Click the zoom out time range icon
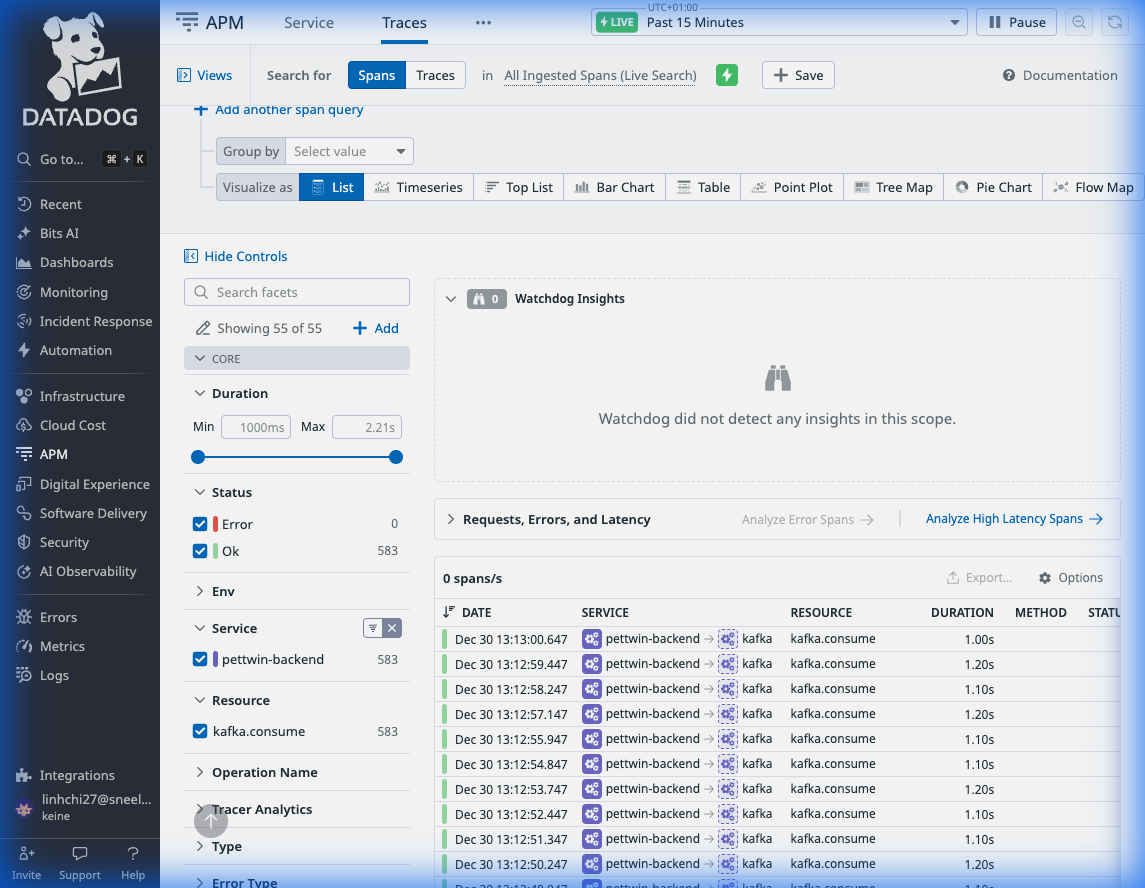This screenshot has width=1145, height=888. 1079,23
